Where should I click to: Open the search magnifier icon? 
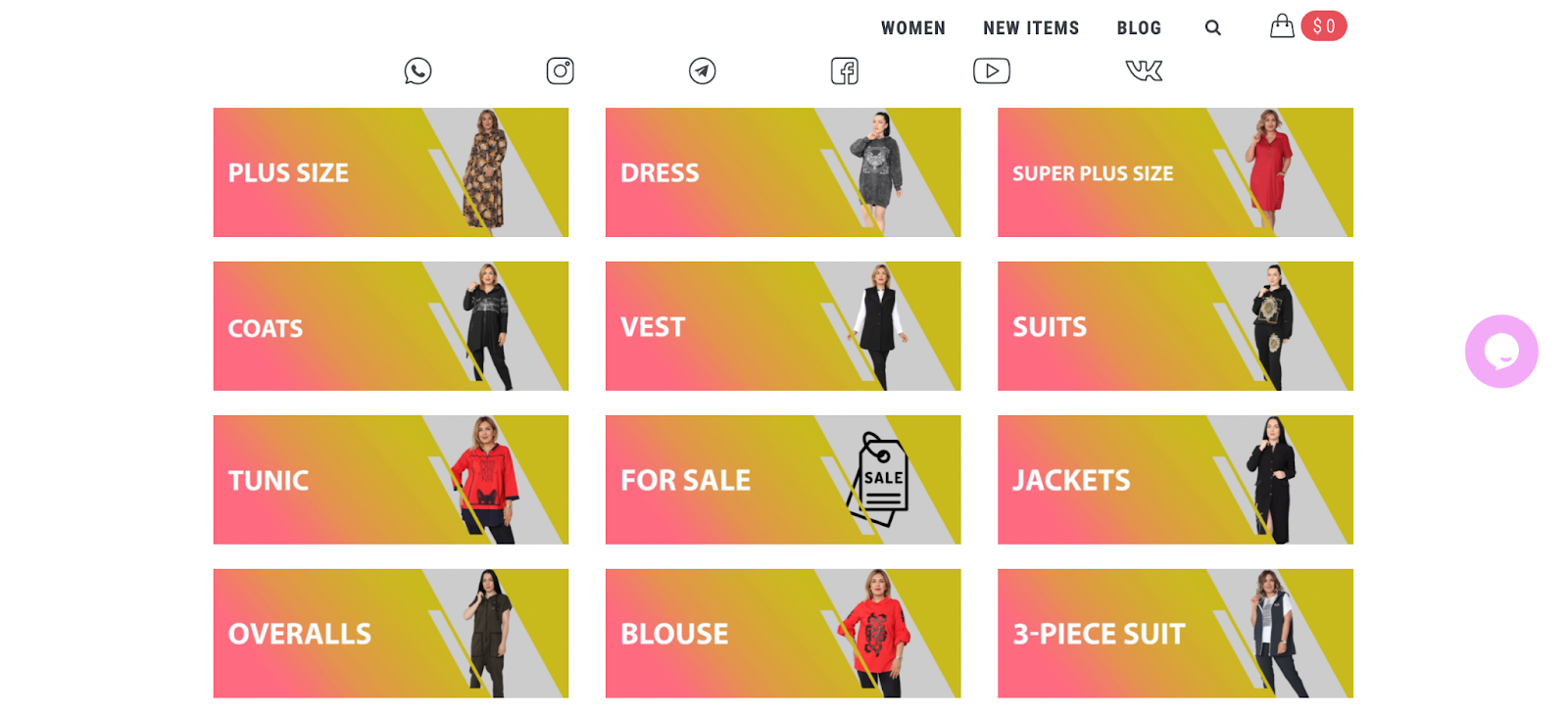[x=1213, y=27]
